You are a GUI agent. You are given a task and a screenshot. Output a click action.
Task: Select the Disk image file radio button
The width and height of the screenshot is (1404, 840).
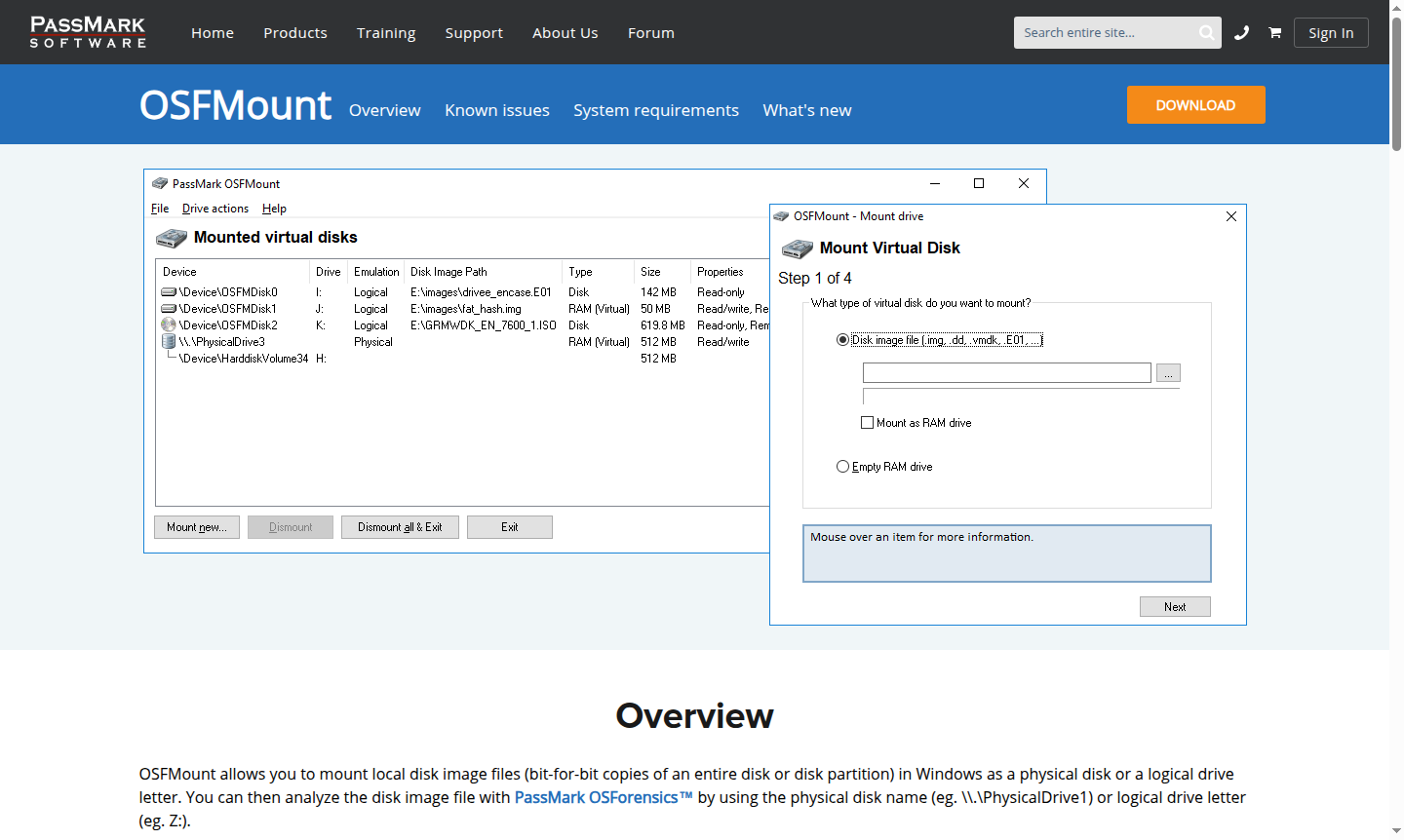pos(840,339)
